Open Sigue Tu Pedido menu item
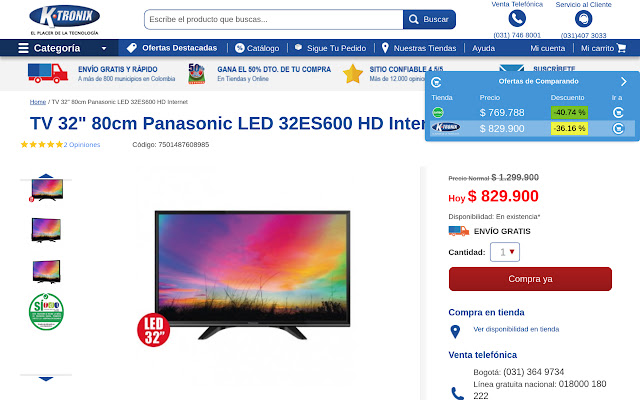 [330, 48]
